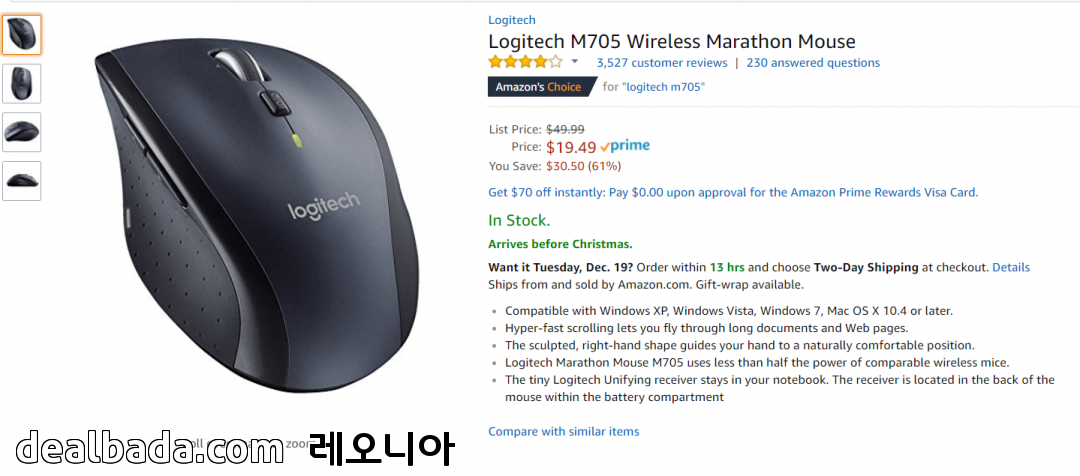Open the Get $70 off instantly offer
Image resolution: width=1080 pixels, height=476 pixels.
click(x=732, y=192)
